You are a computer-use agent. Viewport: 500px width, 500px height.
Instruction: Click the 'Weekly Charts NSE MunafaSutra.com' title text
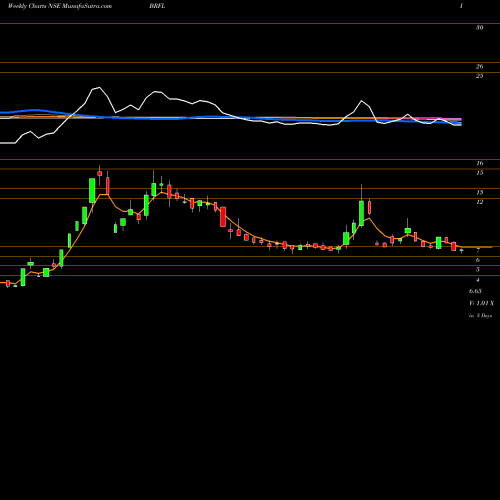click(x=60, y=6)
